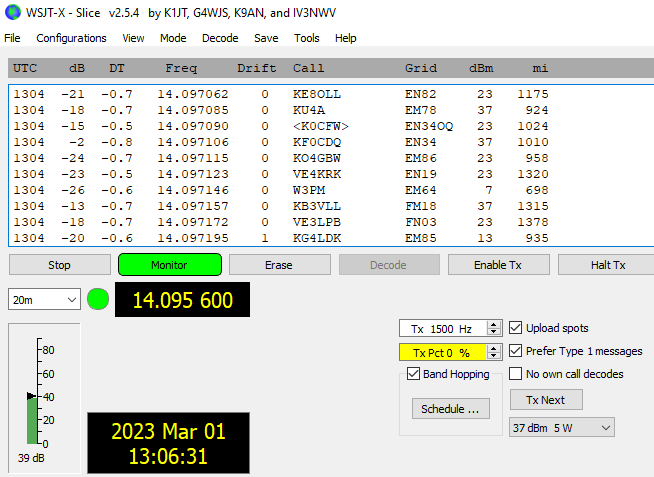
Task: Open the Mode menu
Action: coord(173,38)
